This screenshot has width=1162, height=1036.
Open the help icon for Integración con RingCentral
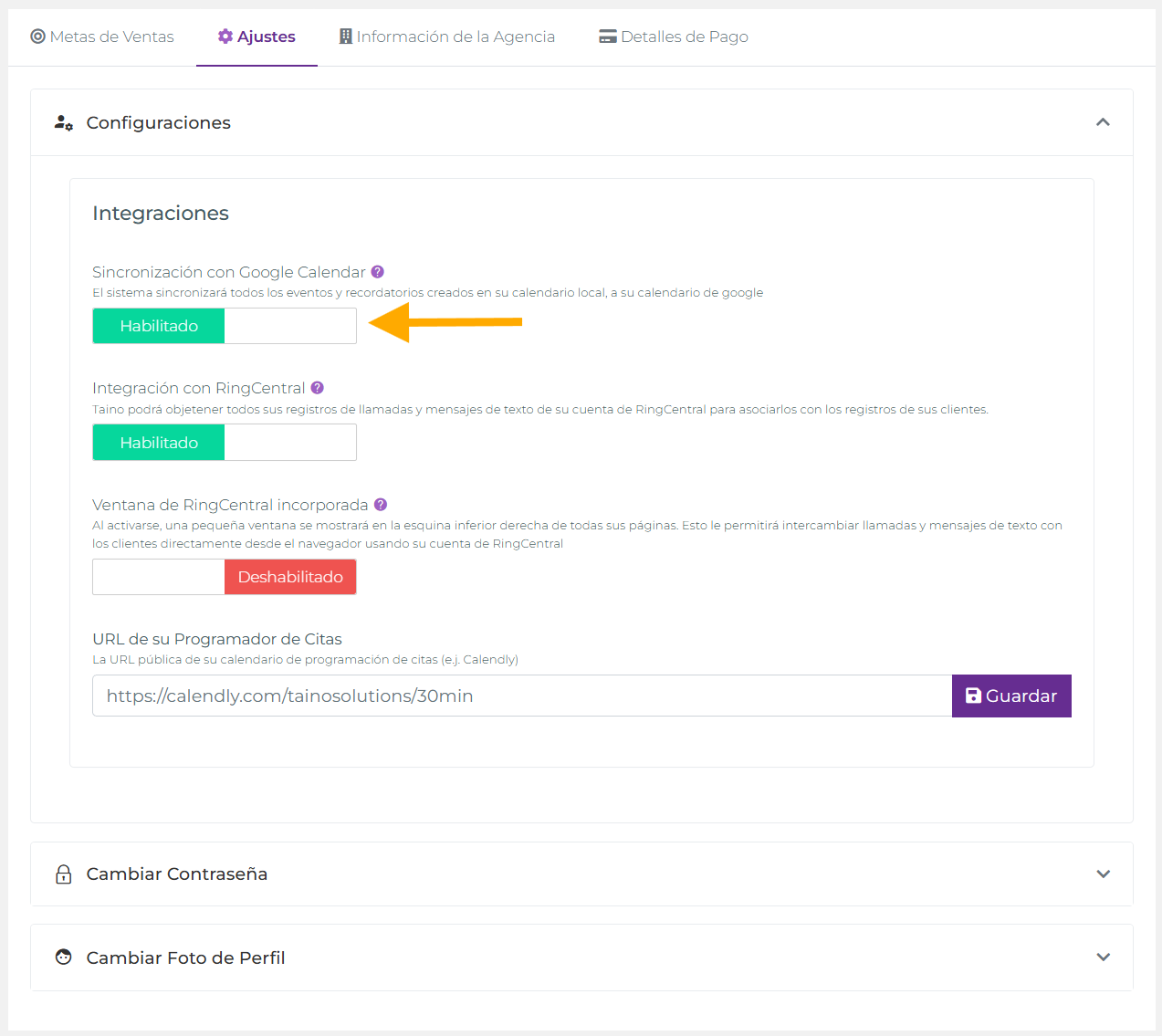coord(317,387)
